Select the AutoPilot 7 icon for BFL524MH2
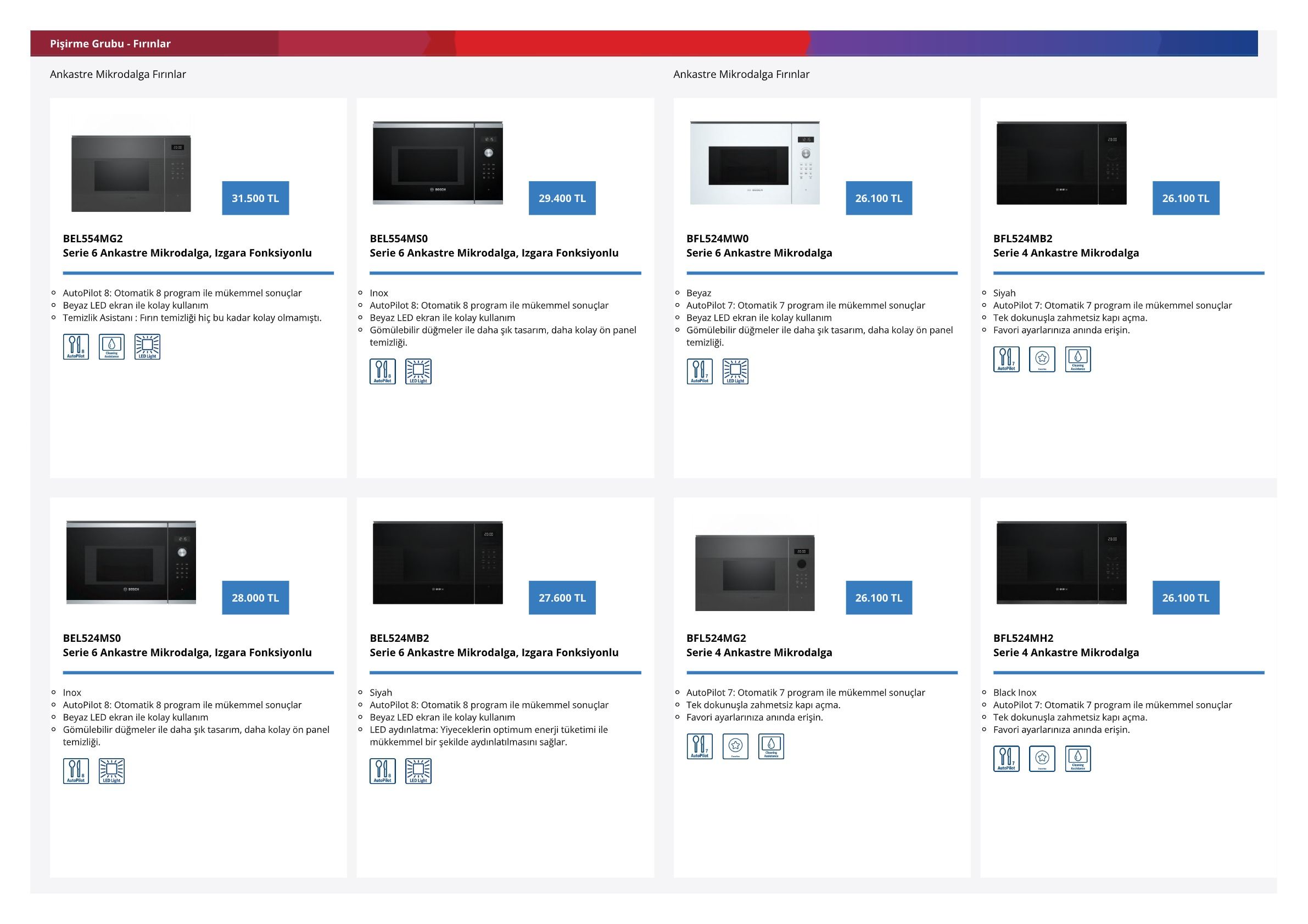Viewport: 1308px width, 924px height. point(1007,759)
